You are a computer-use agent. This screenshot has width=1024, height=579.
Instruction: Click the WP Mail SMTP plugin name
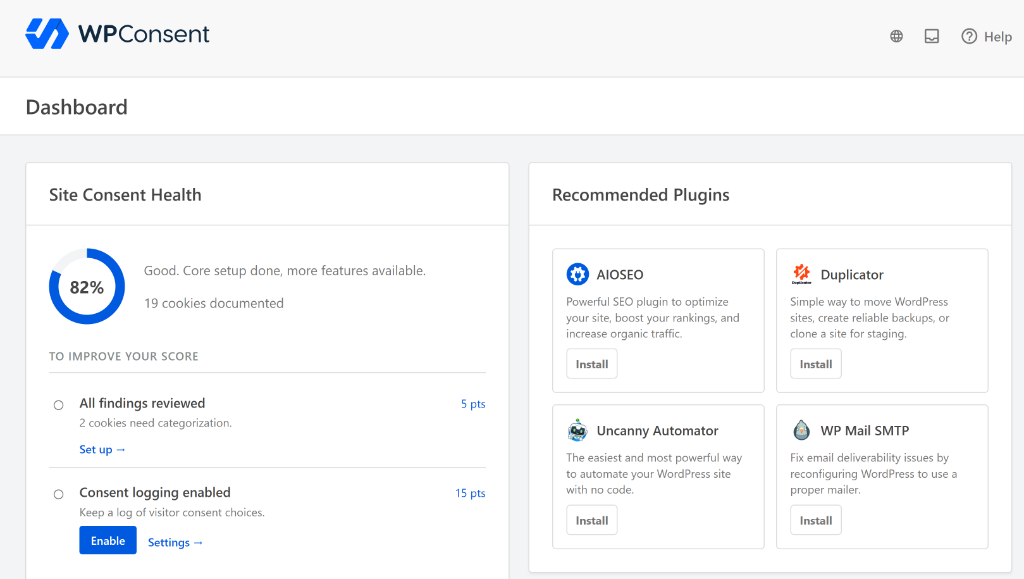pos(865,431)
